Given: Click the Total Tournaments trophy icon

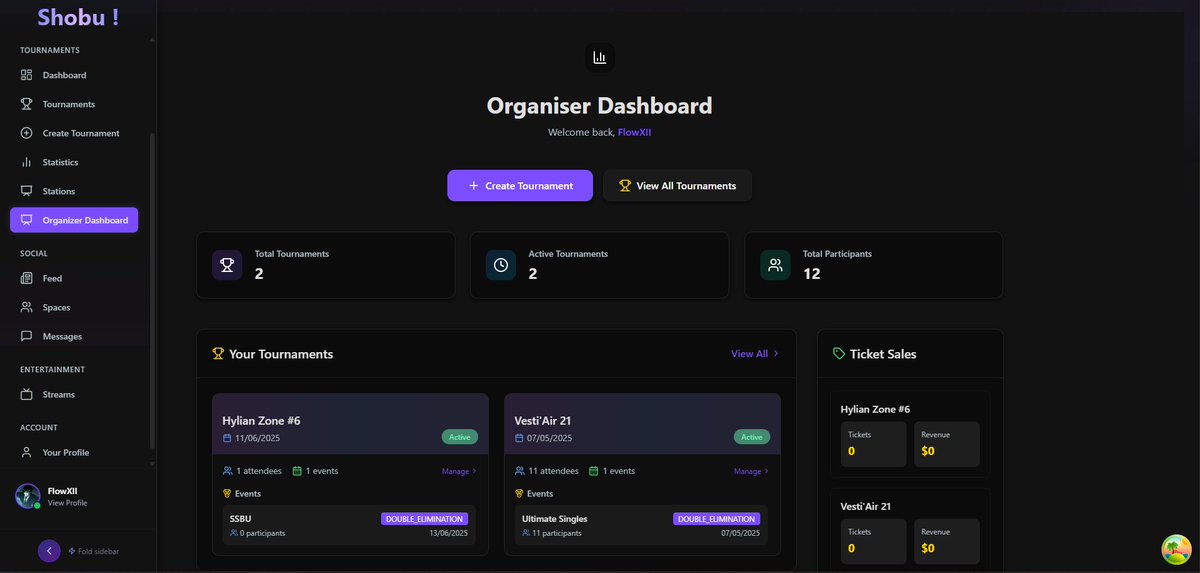Looking at the screenshot, I should [227, 265].
